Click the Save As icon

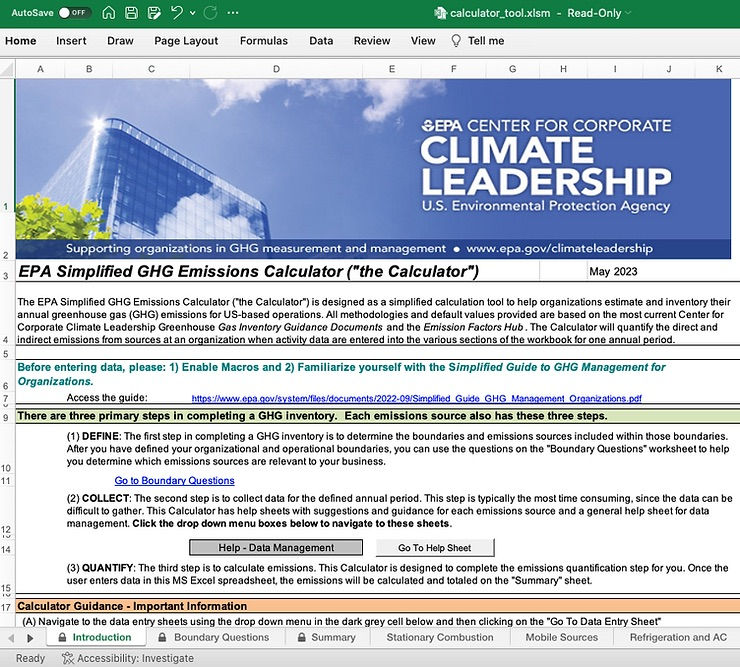(154, 13)
